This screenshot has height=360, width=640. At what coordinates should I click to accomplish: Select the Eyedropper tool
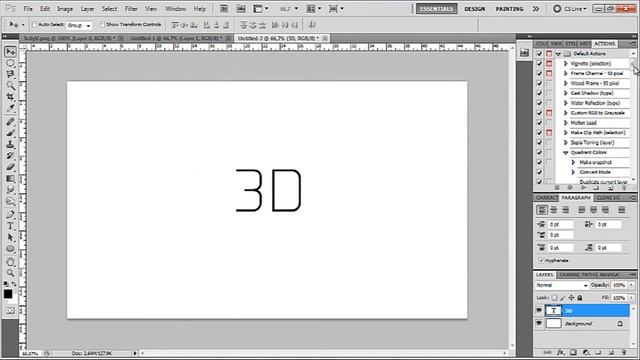coord(10,108)
